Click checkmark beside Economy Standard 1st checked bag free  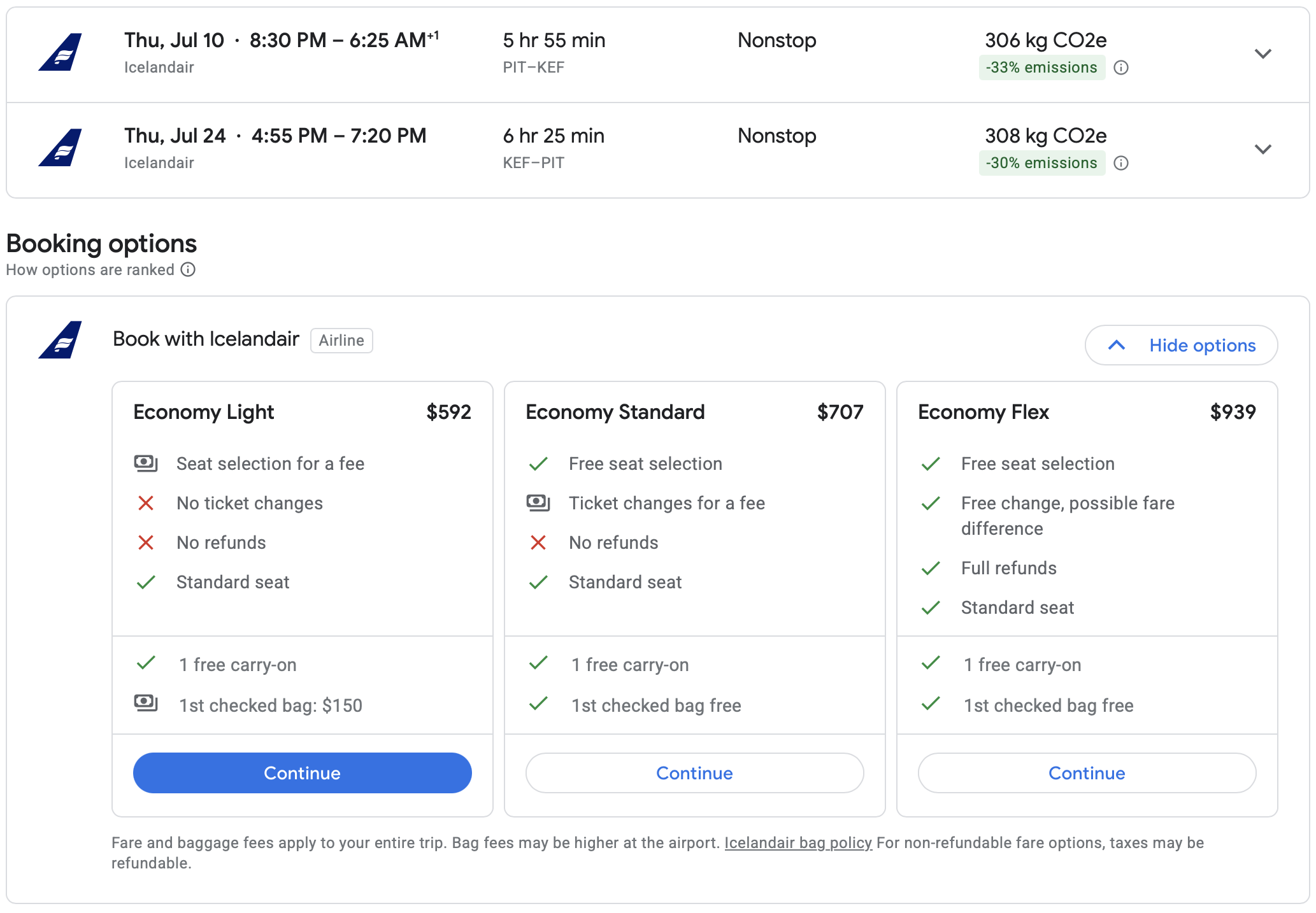538,704
